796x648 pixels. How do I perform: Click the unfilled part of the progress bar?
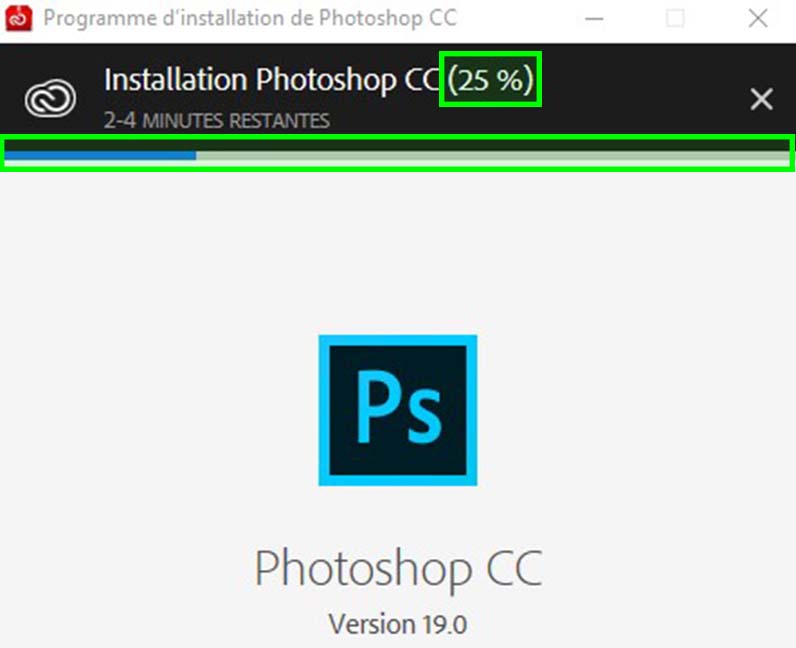click(490, 155)
